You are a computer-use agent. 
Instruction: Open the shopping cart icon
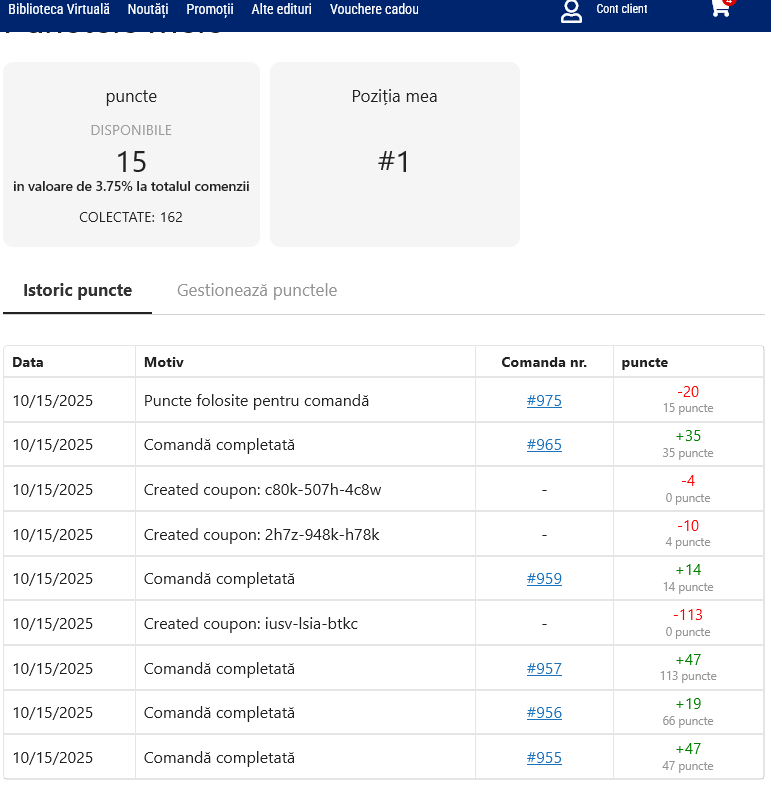pyautogui.click(x=720, y=8)
